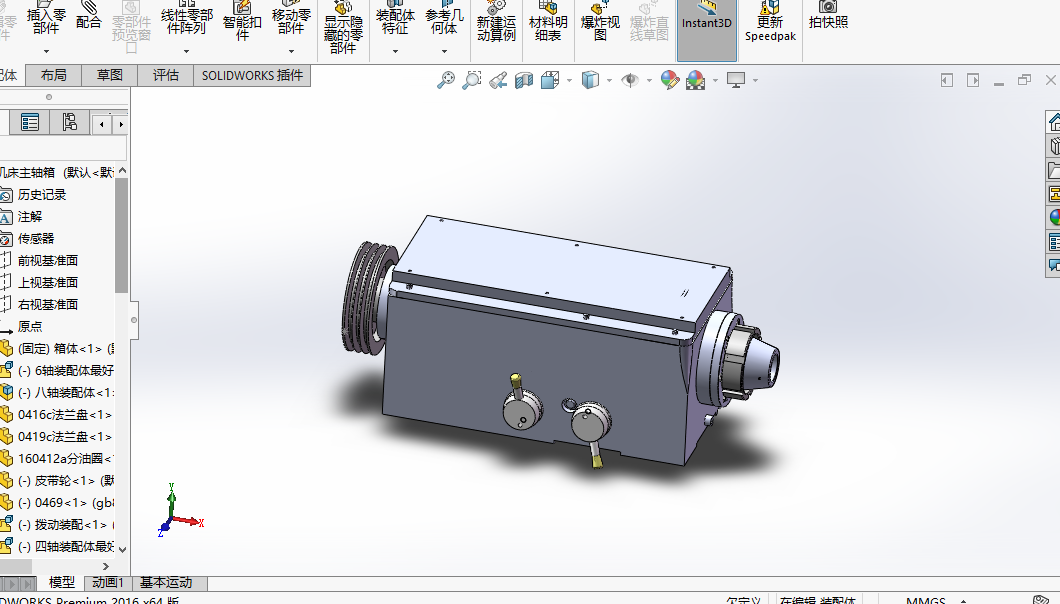
Task: Switch to the 布局 tab
Action: coord(53,75)
